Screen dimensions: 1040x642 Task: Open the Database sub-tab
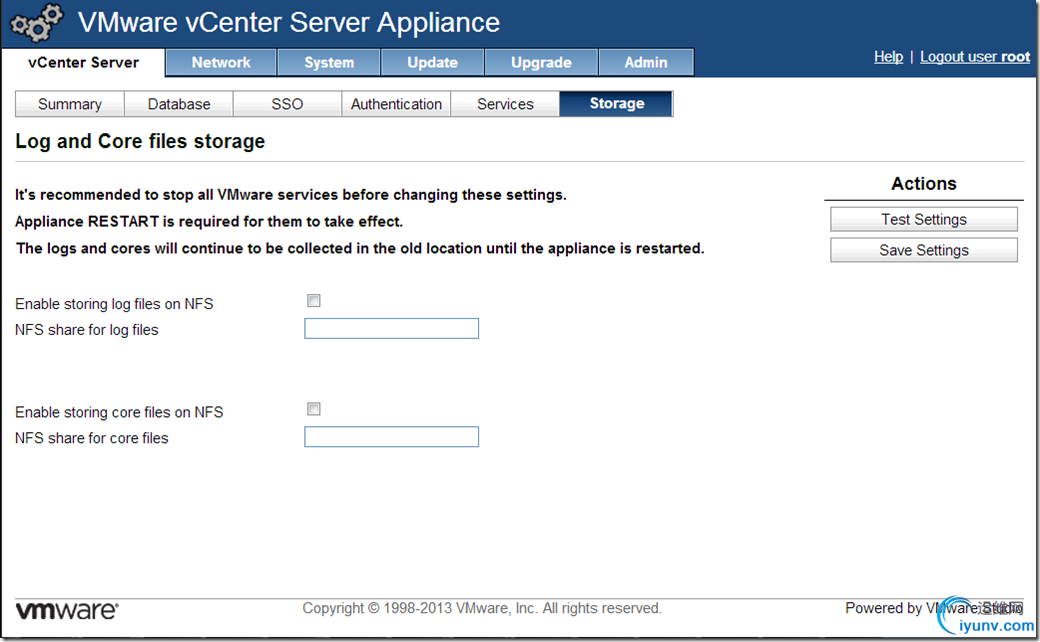tap(179, 104)
